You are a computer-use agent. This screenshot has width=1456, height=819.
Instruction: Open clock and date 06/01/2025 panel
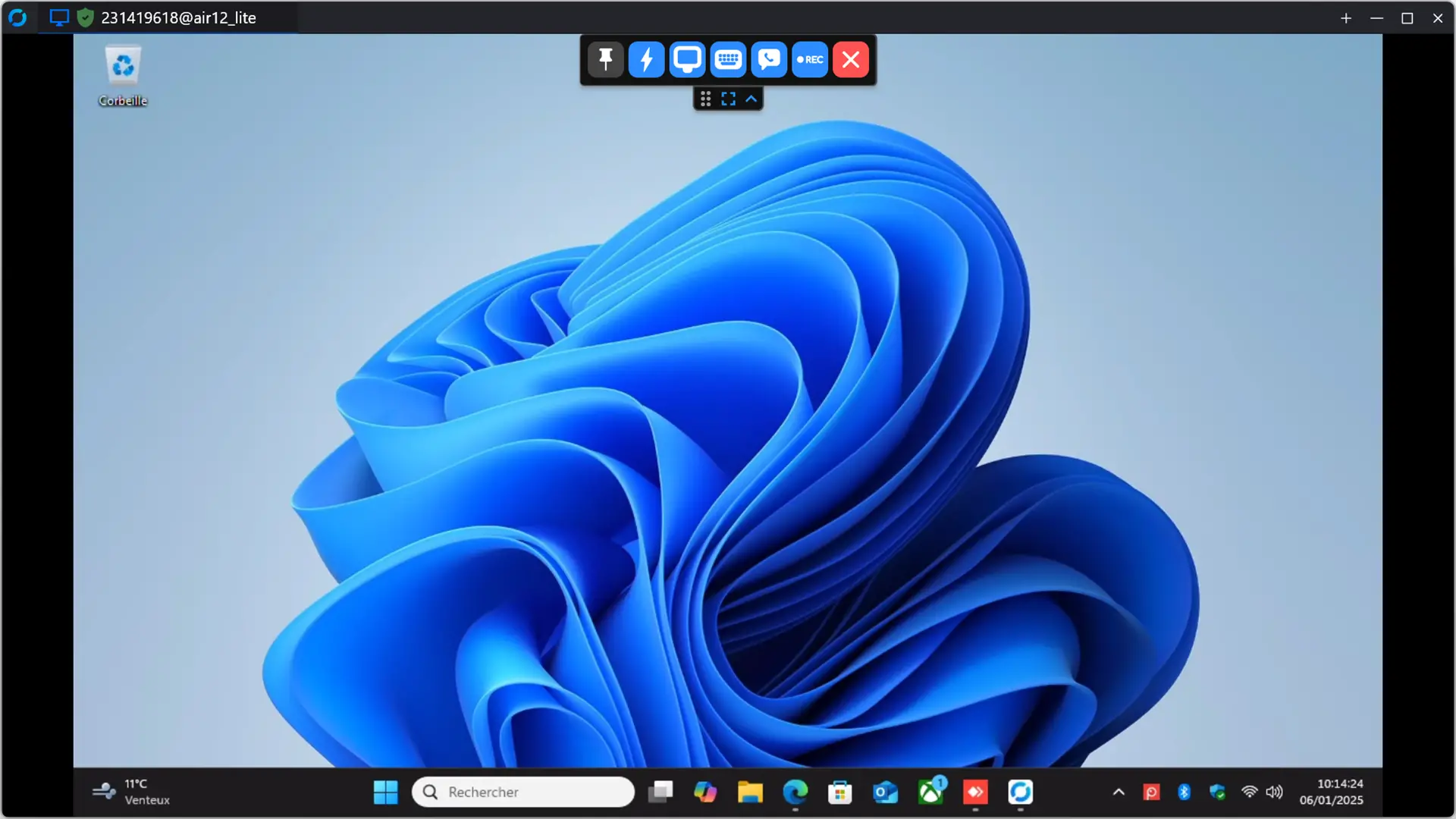[x=1332, y=792]
